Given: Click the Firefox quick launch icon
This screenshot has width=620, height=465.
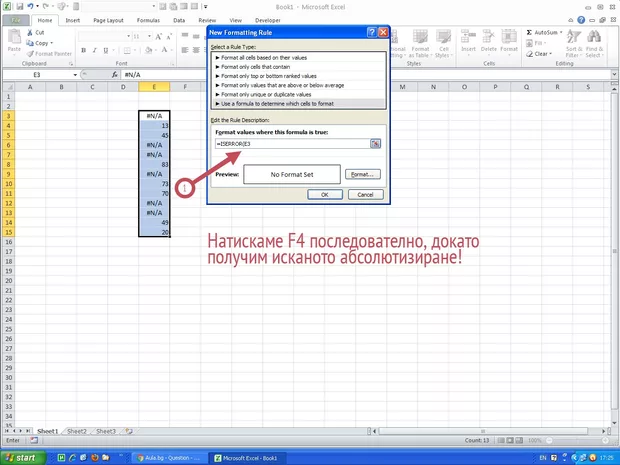Looking at the screenshot, I should [95, 458].
